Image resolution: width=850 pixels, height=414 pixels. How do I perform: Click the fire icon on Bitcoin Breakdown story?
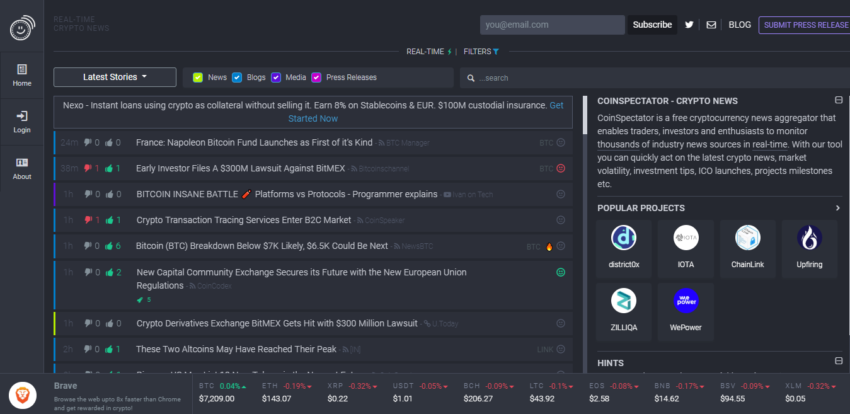point(549,247)
